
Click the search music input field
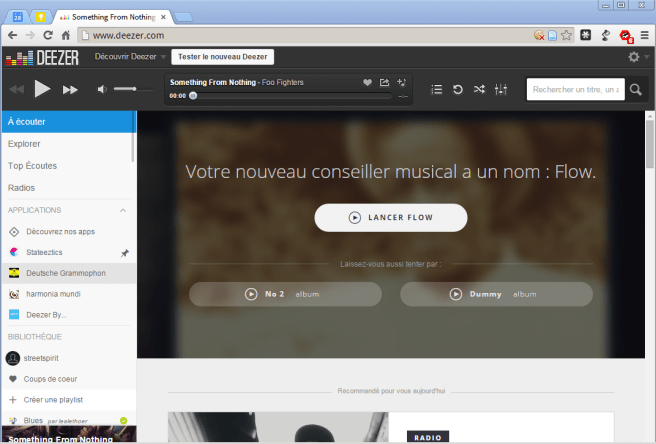click(575, 89)
